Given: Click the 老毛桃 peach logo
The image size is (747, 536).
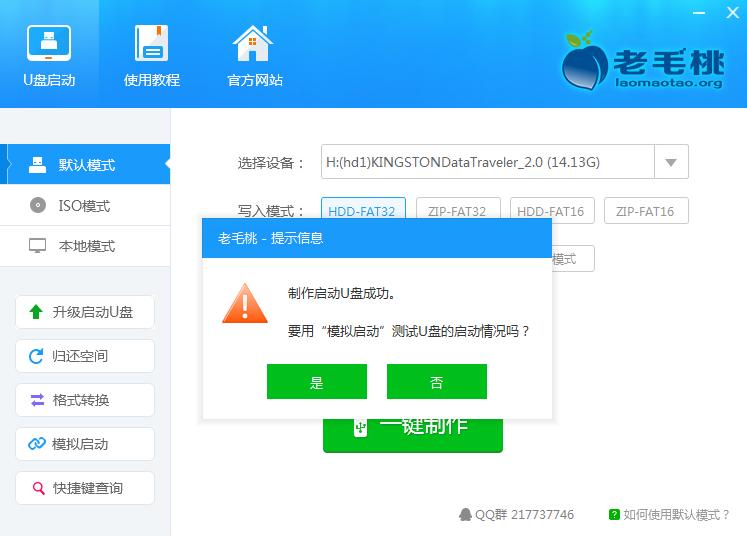Looking at the screenshot, I should [585, 61].
